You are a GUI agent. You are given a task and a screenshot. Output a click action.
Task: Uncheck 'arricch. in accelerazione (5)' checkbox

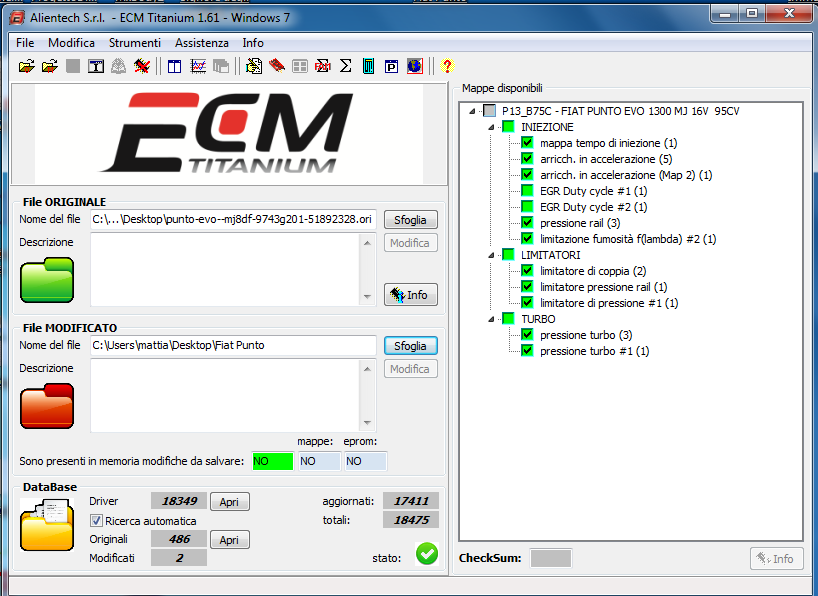[x=527, y=159]
